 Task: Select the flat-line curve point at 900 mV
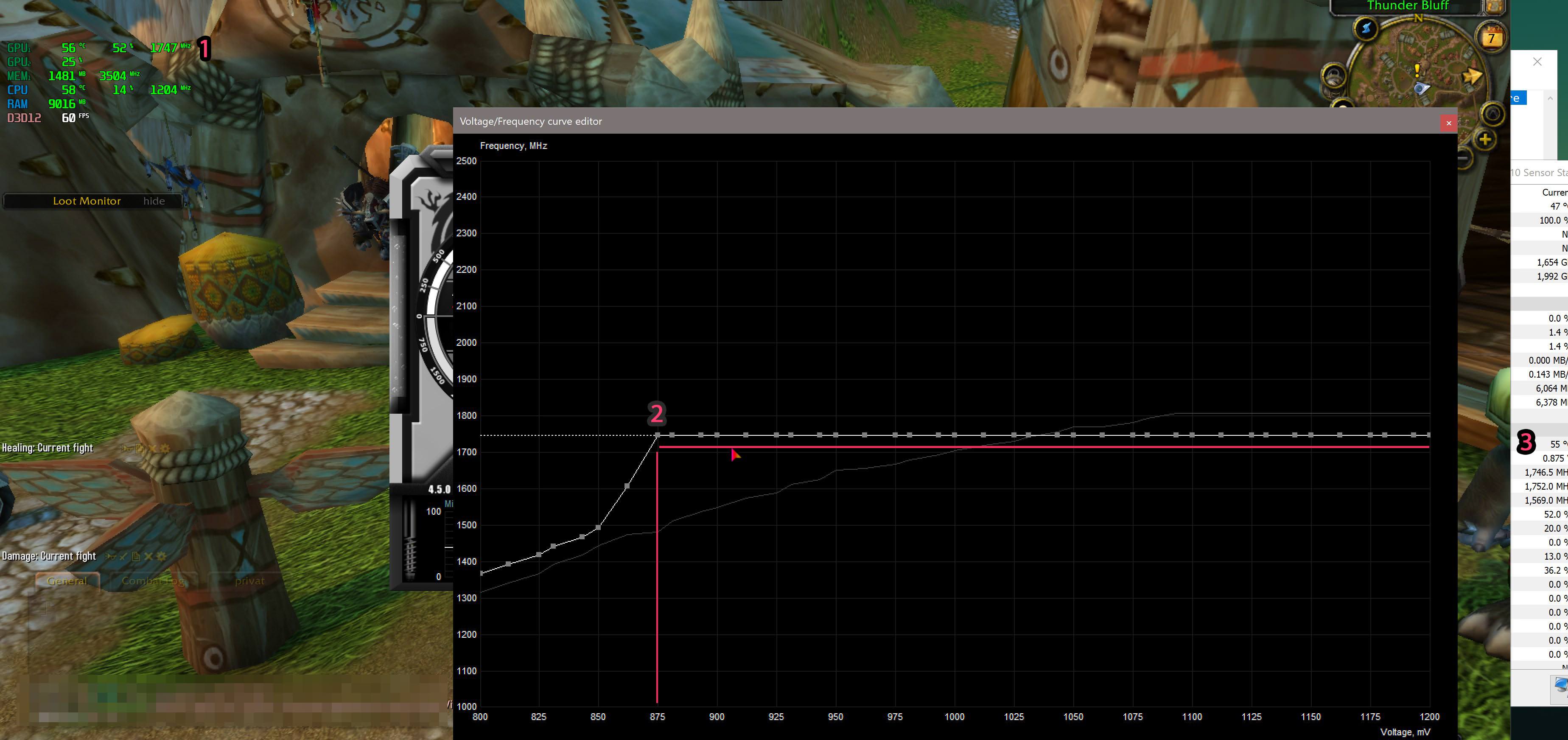(x=717, y=435)
